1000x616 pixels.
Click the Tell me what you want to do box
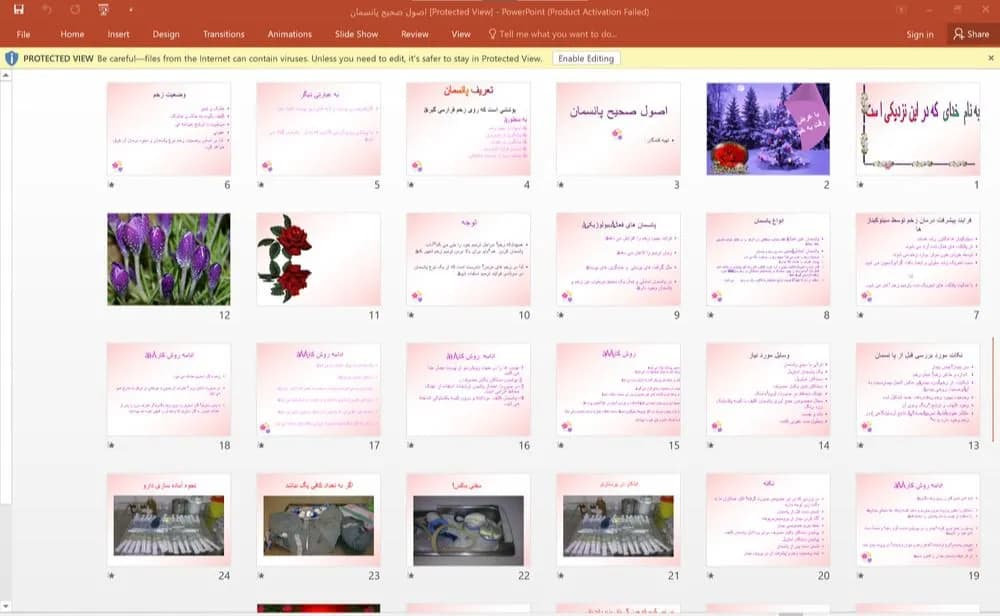click(552, 34)
